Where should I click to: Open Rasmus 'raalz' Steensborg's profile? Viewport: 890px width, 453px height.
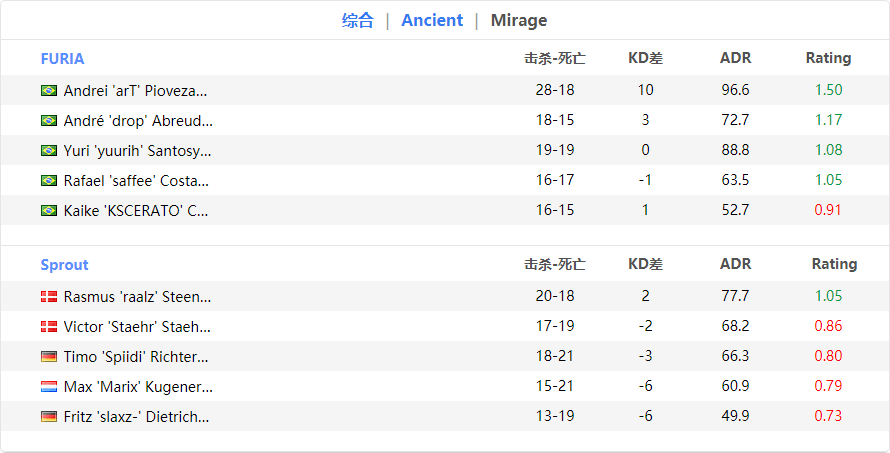[137, 296]
